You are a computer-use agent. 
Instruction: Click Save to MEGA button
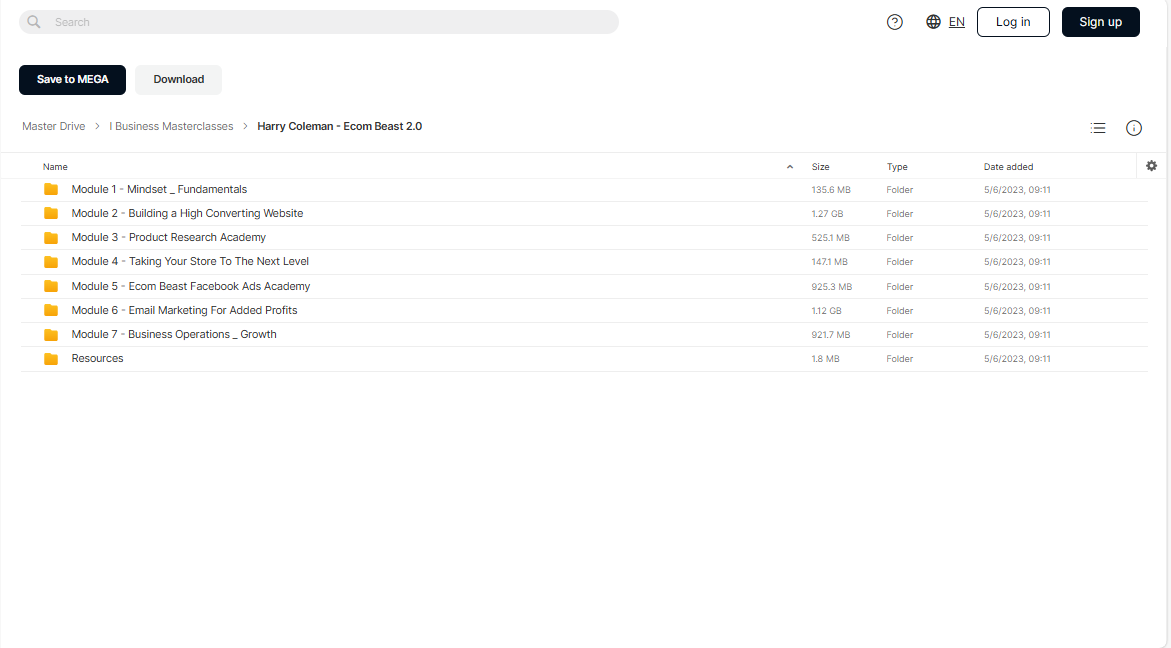coord(72,80)
